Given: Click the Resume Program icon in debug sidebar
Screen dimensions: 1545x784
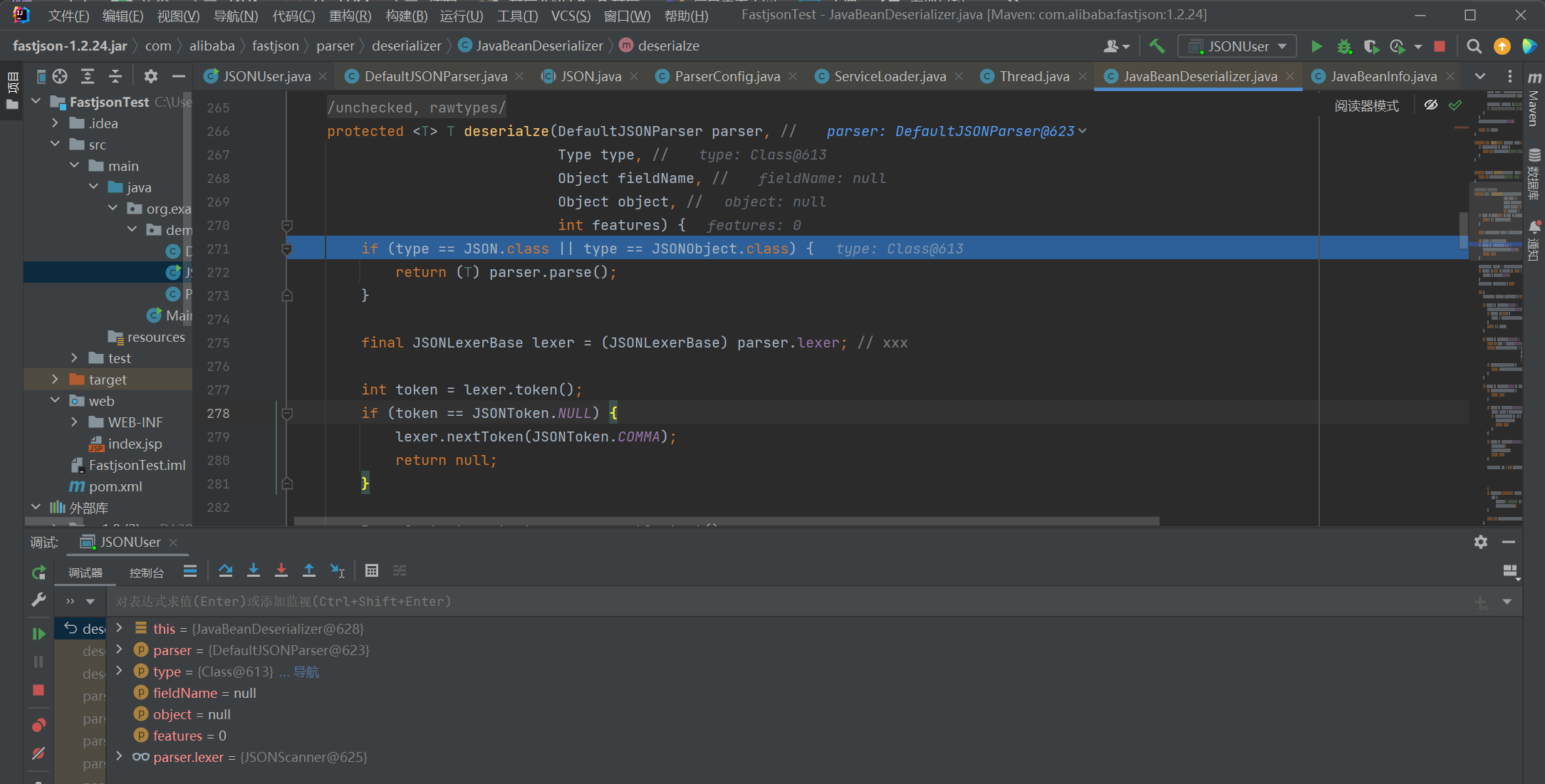Looking at the screenshot, I should (38, 633).
